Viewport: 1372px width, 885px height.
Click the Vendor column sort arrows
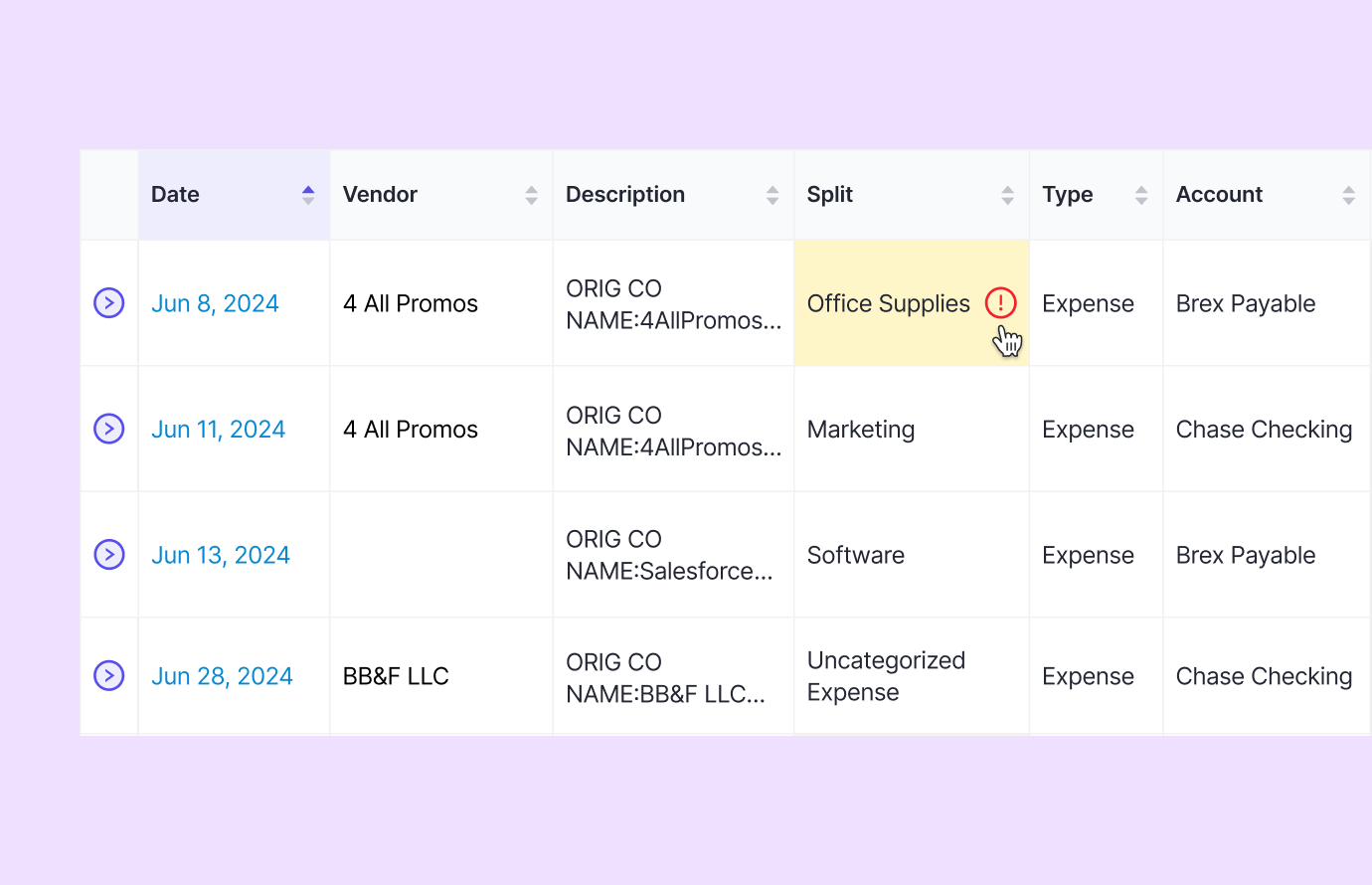pos(531,194)
